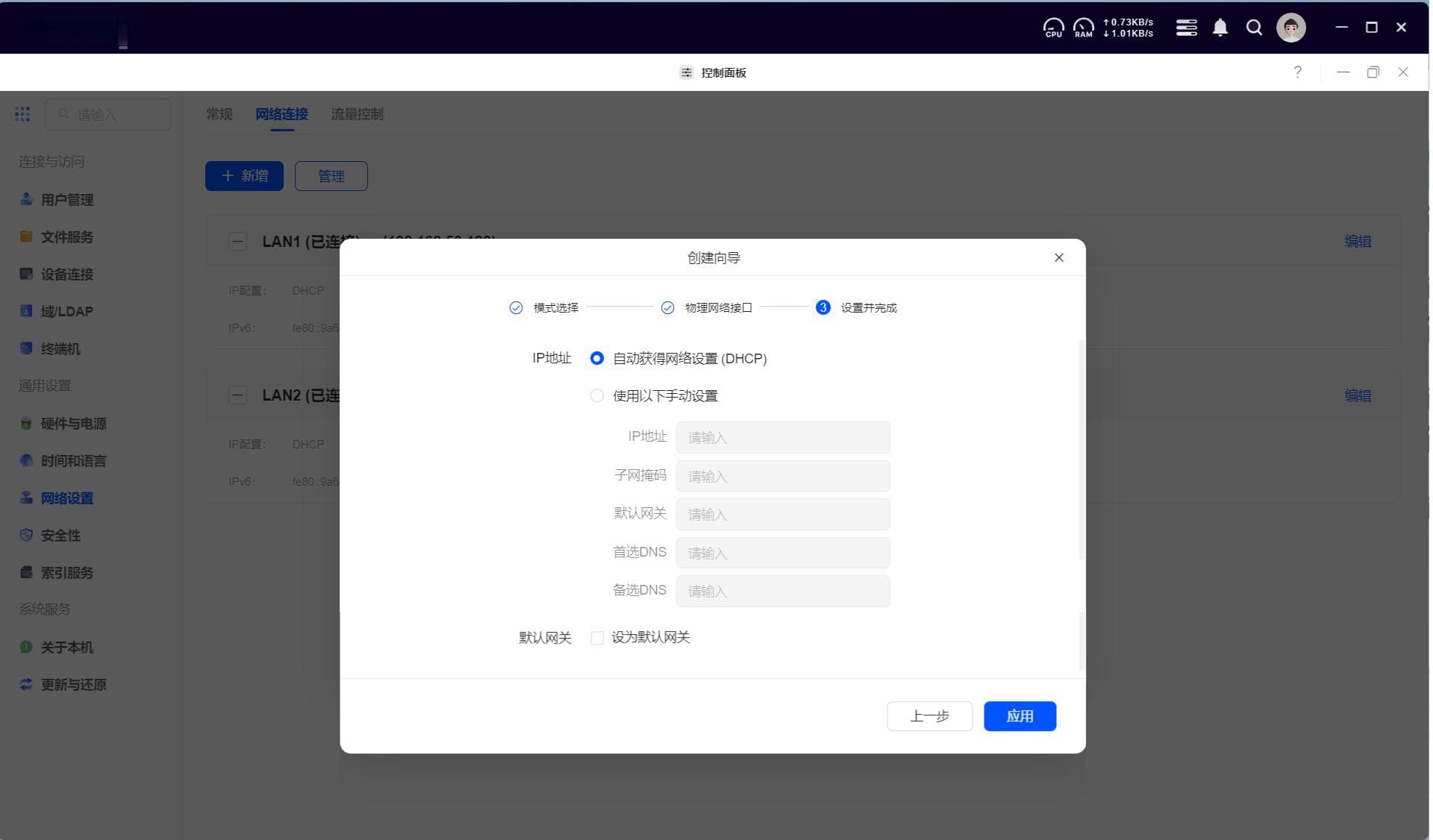Image resolution: width=1433 pixels, height=840 pixels.
Task: Click the network speed indicator in top bar
Action: [x=1128, y=28]
